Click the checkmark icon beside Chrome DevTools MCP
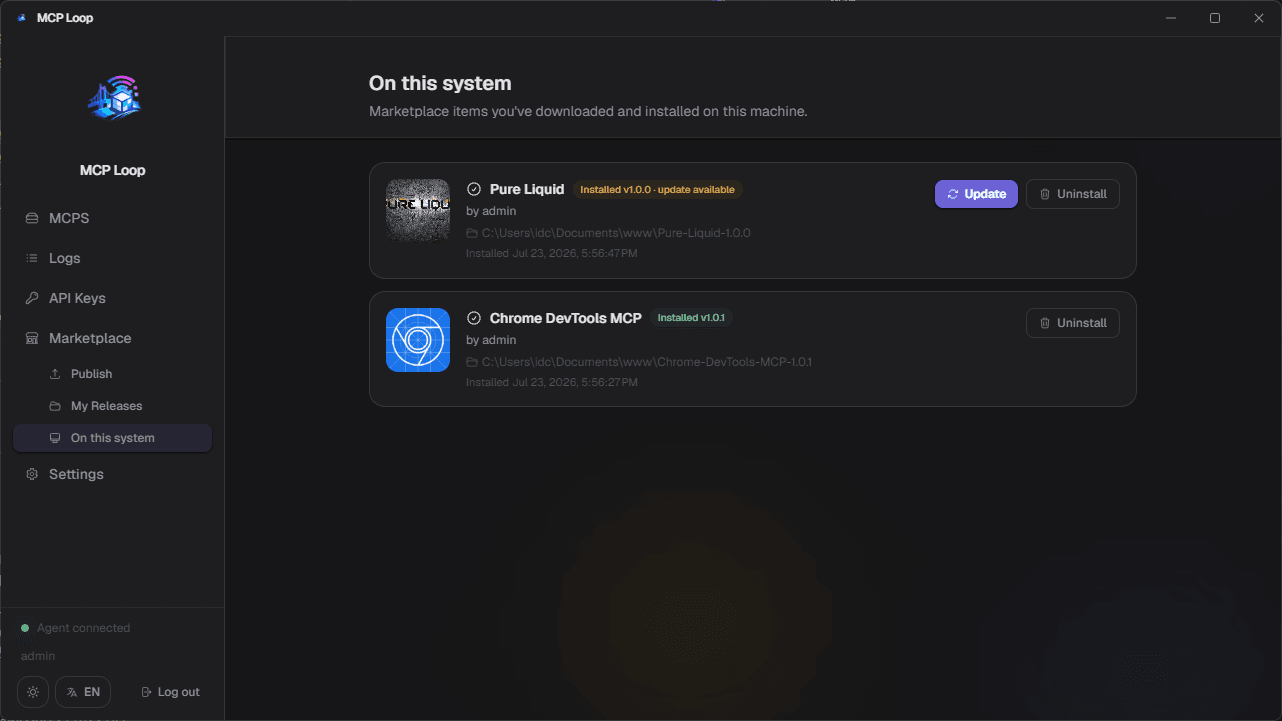Image resolution: width=1282 pixels, height=721 pixels. [474, 318]
